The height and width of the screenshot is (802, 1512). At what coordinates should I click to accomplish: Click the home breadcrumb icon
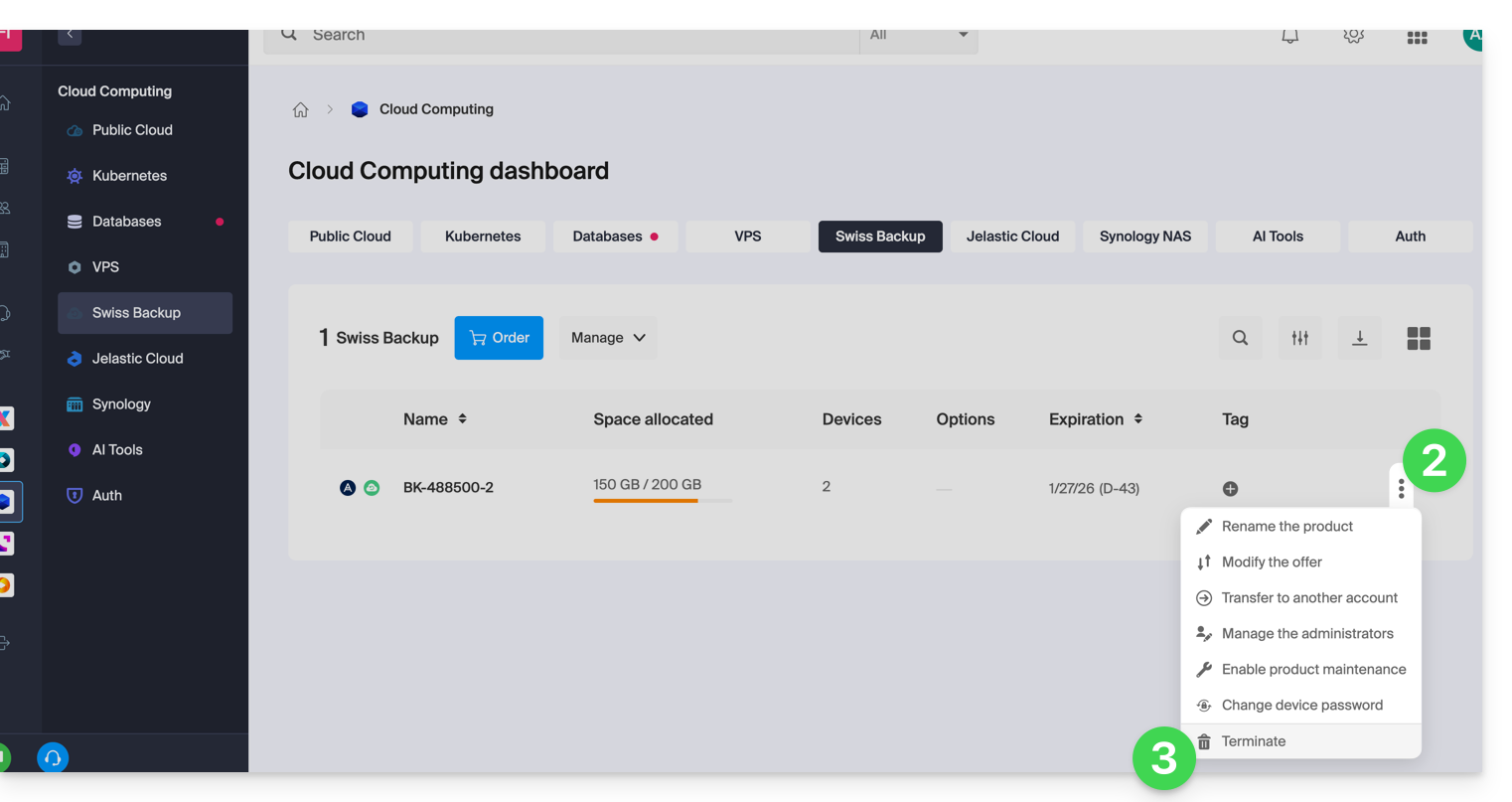300,110
